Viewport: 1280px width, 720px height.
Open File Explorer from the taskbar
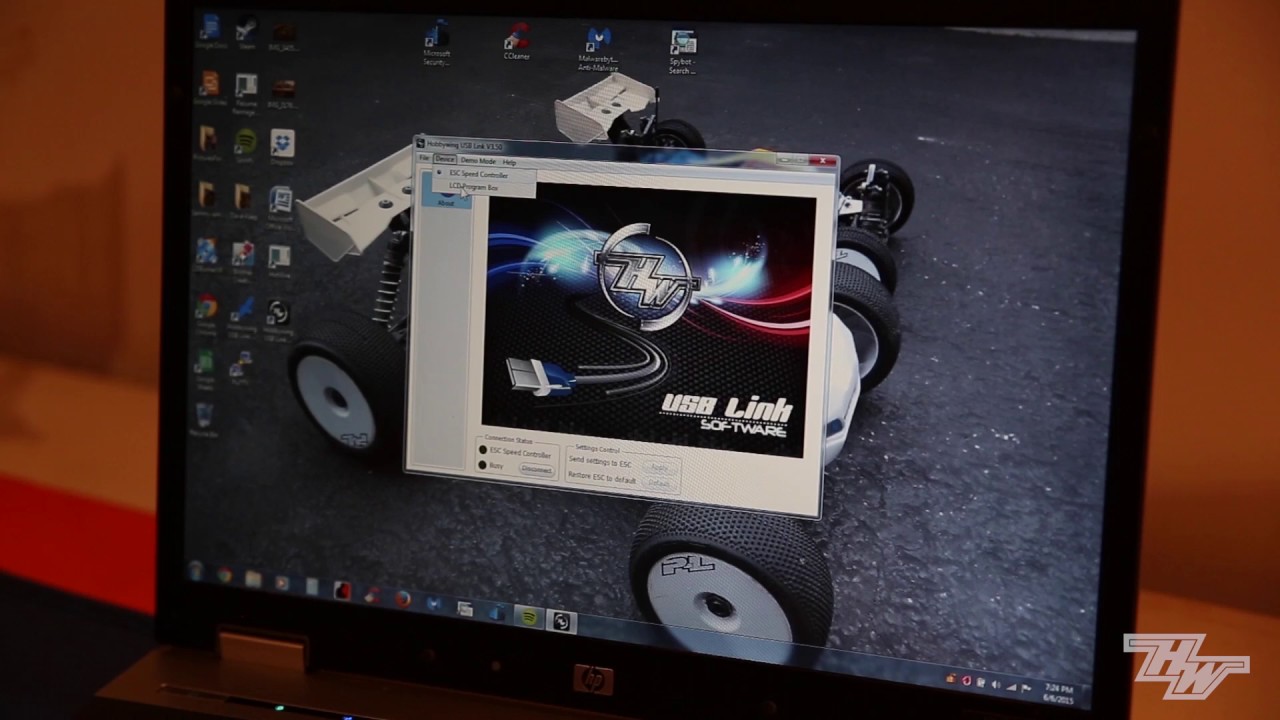point(253,578)
